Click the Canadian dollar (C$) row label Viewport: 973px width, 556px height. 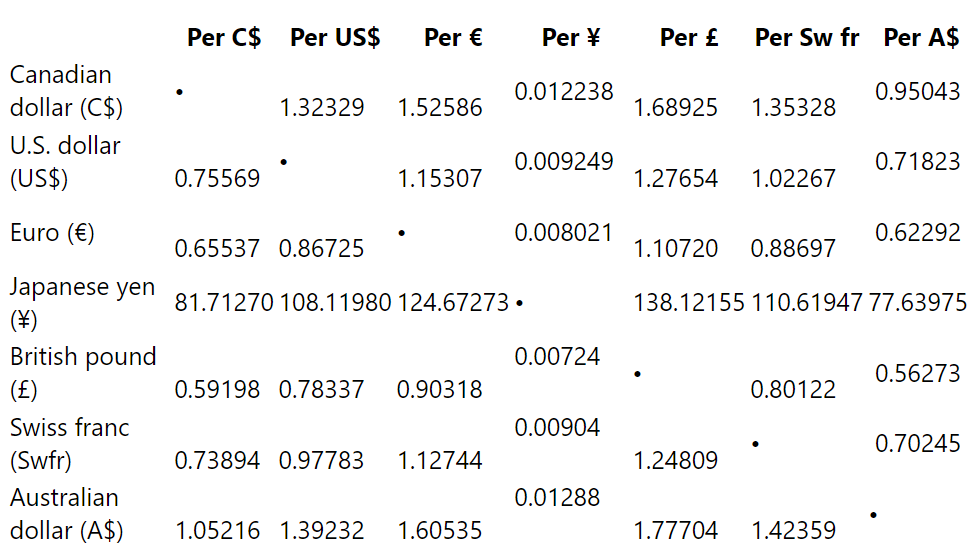(66, 91)
